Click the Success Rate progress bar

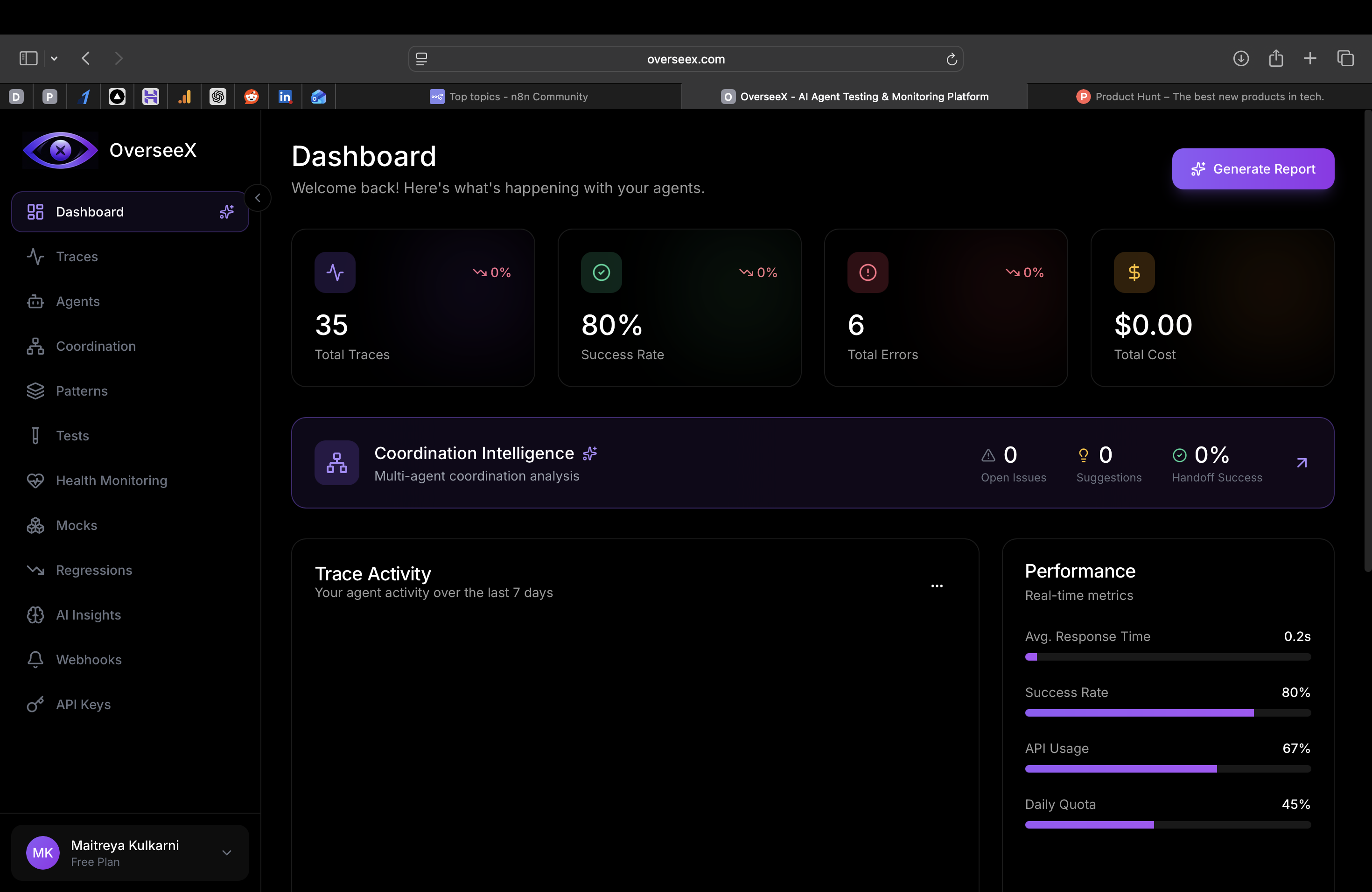[x=1167, y=713]
